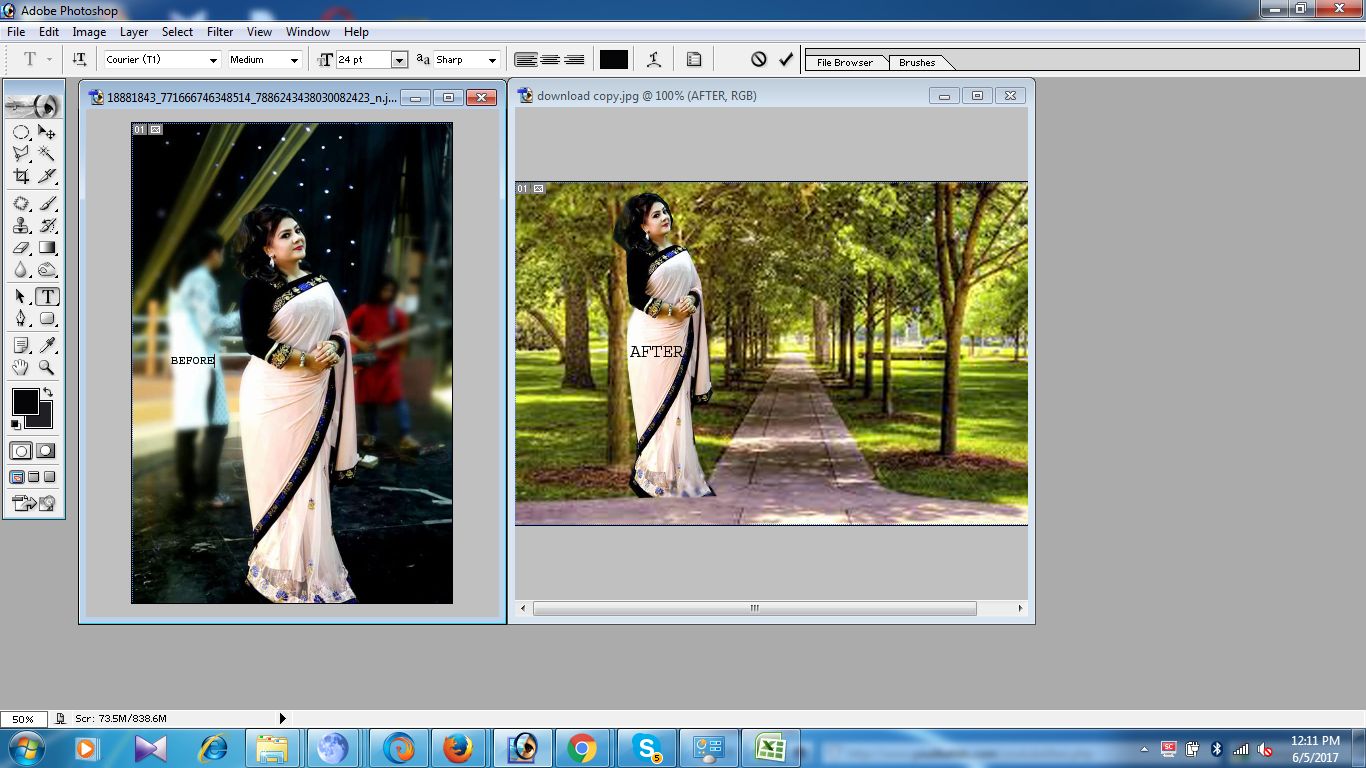Commit the text edit with the checkmark

point(784,59)
